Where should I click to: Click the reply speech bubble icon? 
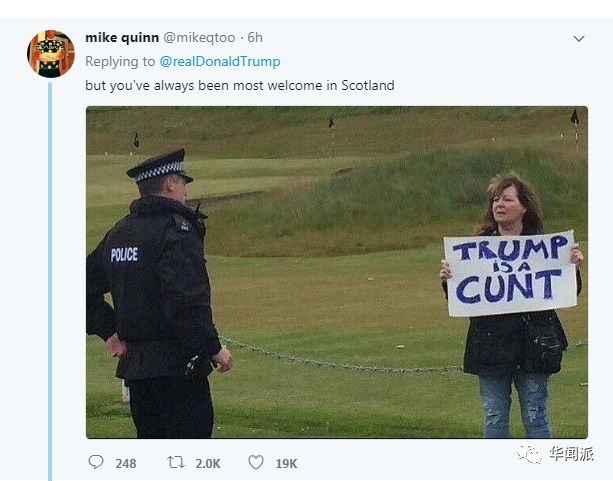96,462
